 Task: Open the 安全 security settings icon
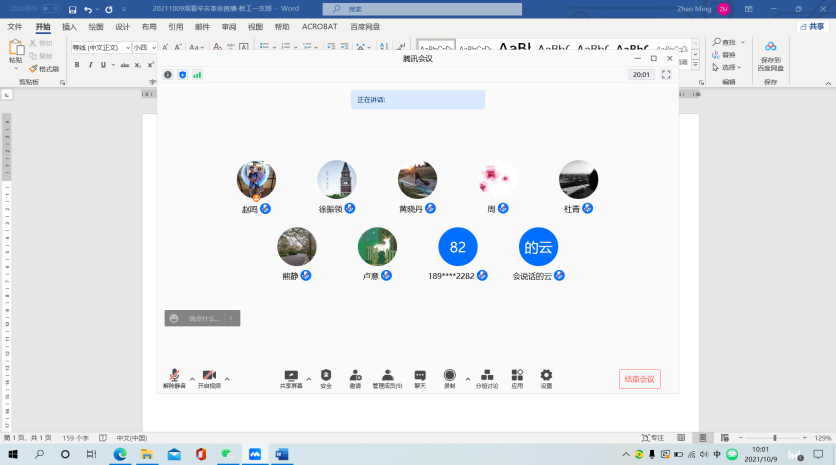pyautogui.click(x=326, y=375)
